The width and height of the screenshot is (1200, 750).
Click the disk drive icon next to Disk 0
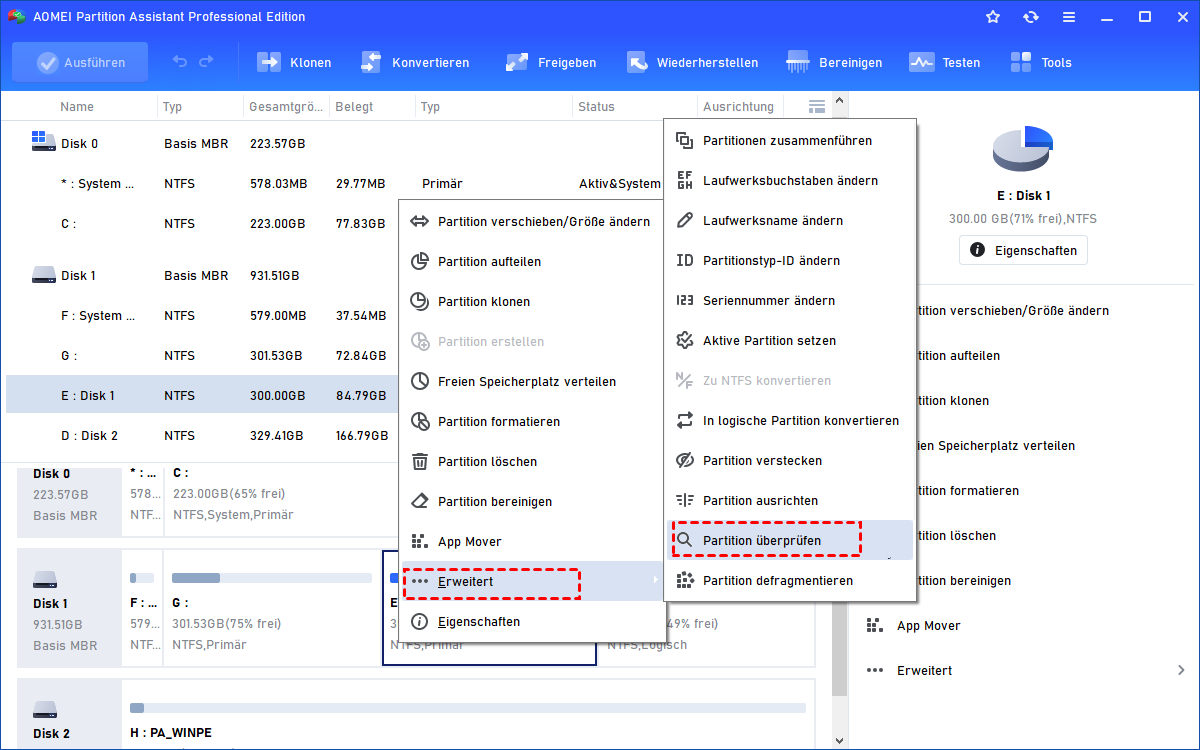(x=43, y=141)
